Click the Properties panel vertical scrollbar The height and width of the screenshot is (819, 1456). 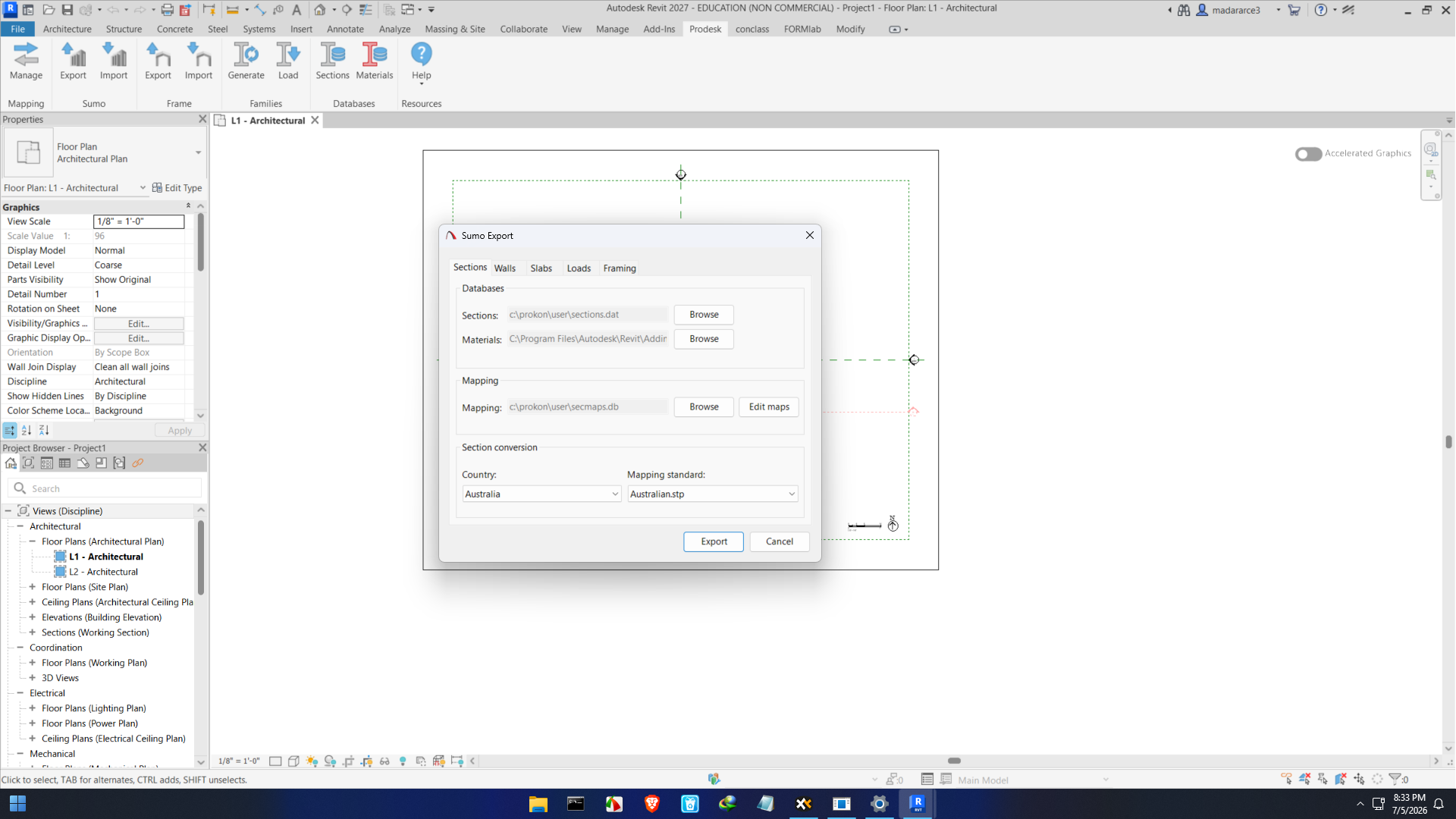(x=200, y=243)
